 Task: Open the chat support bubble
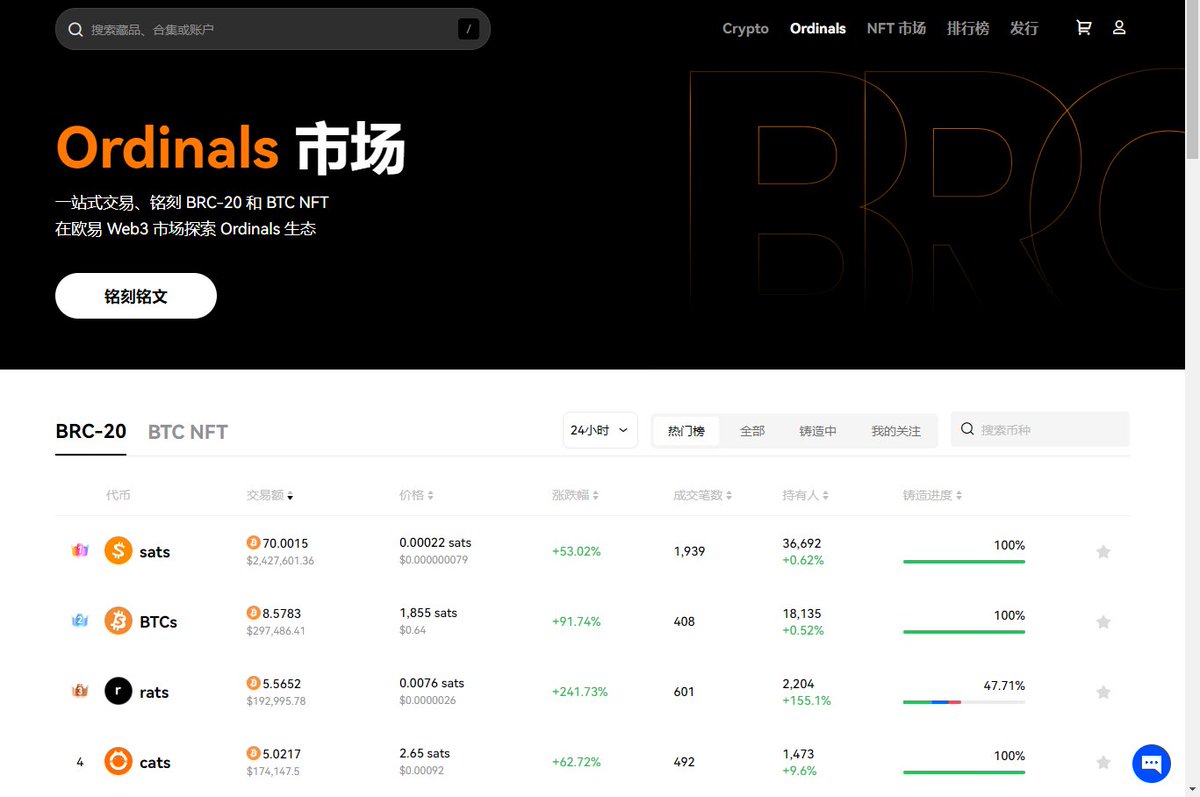(1151, 763)
